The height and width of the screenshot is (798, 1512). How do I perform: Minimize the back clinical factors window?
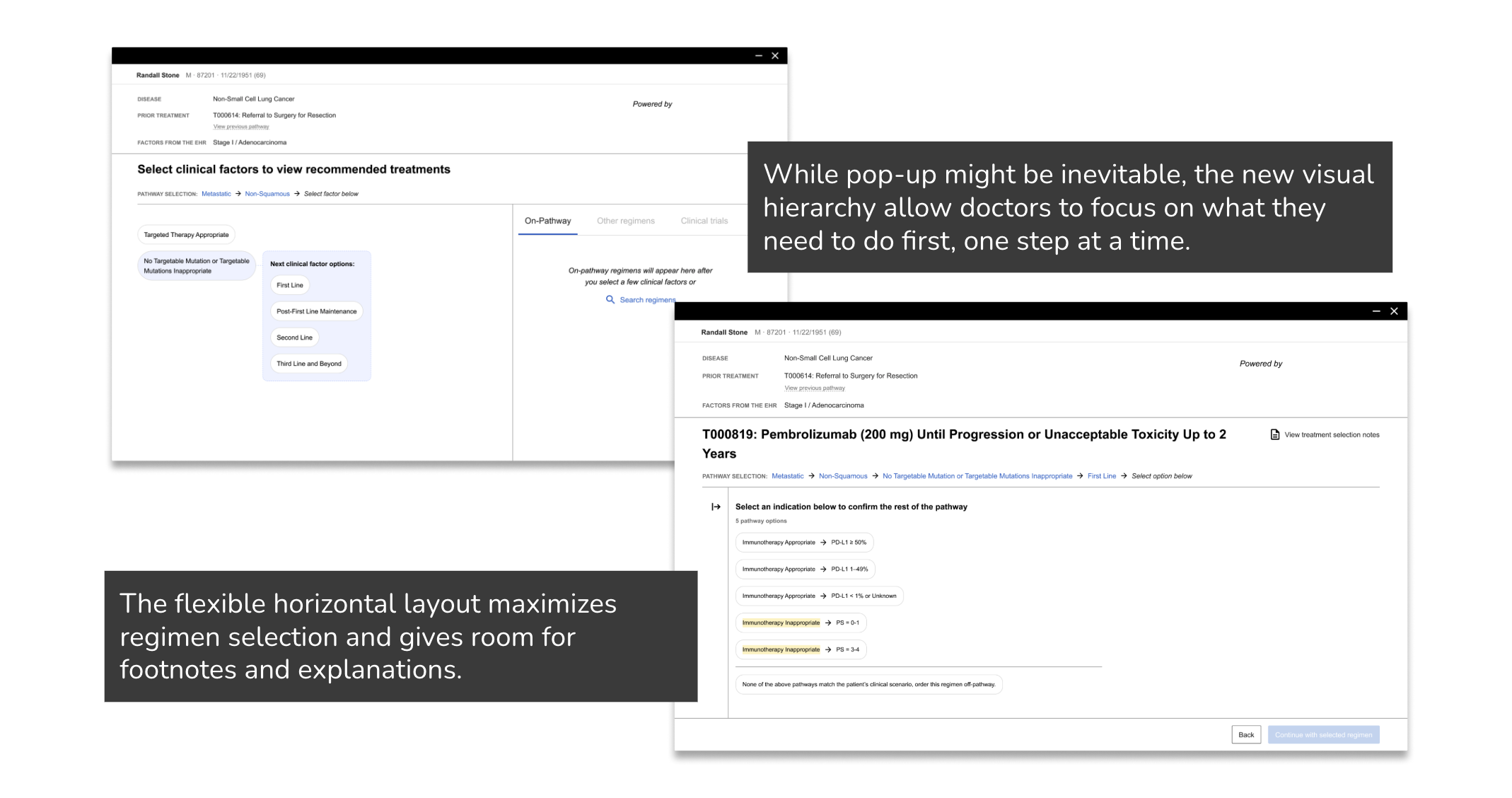tap(758, 56)
